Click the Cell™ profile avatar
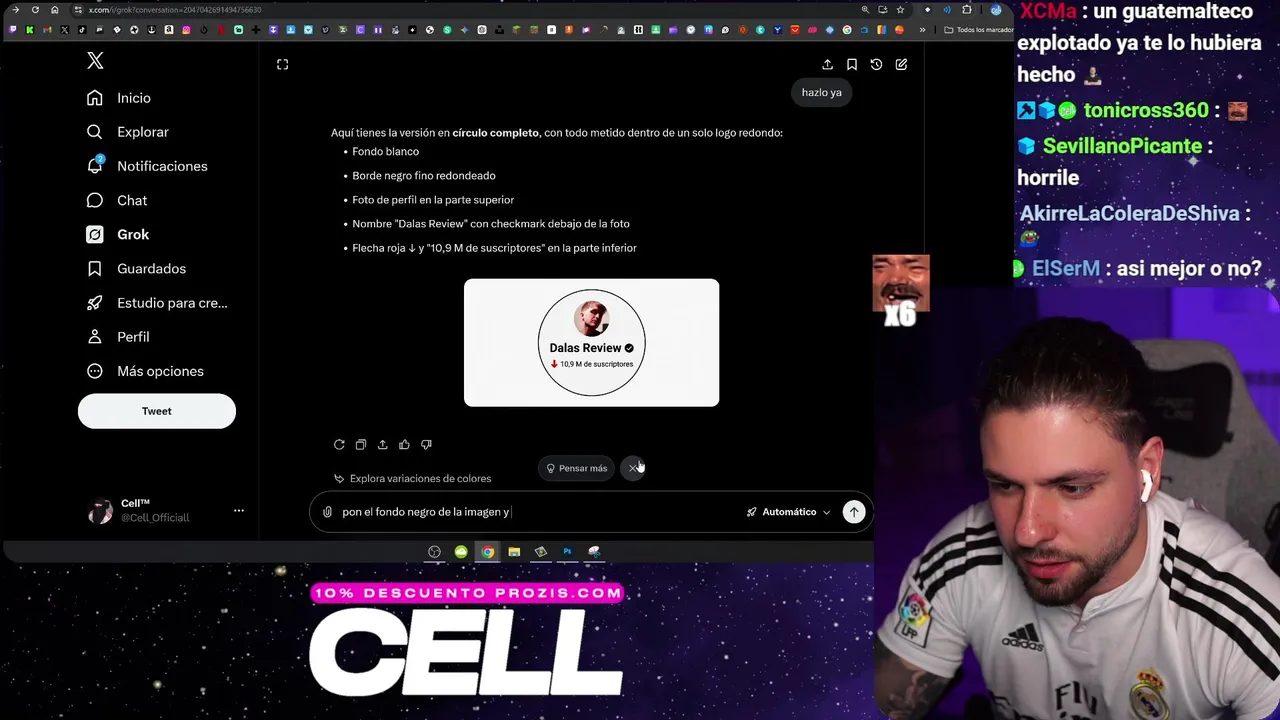 pyautogui.click(x=100, y=511)
